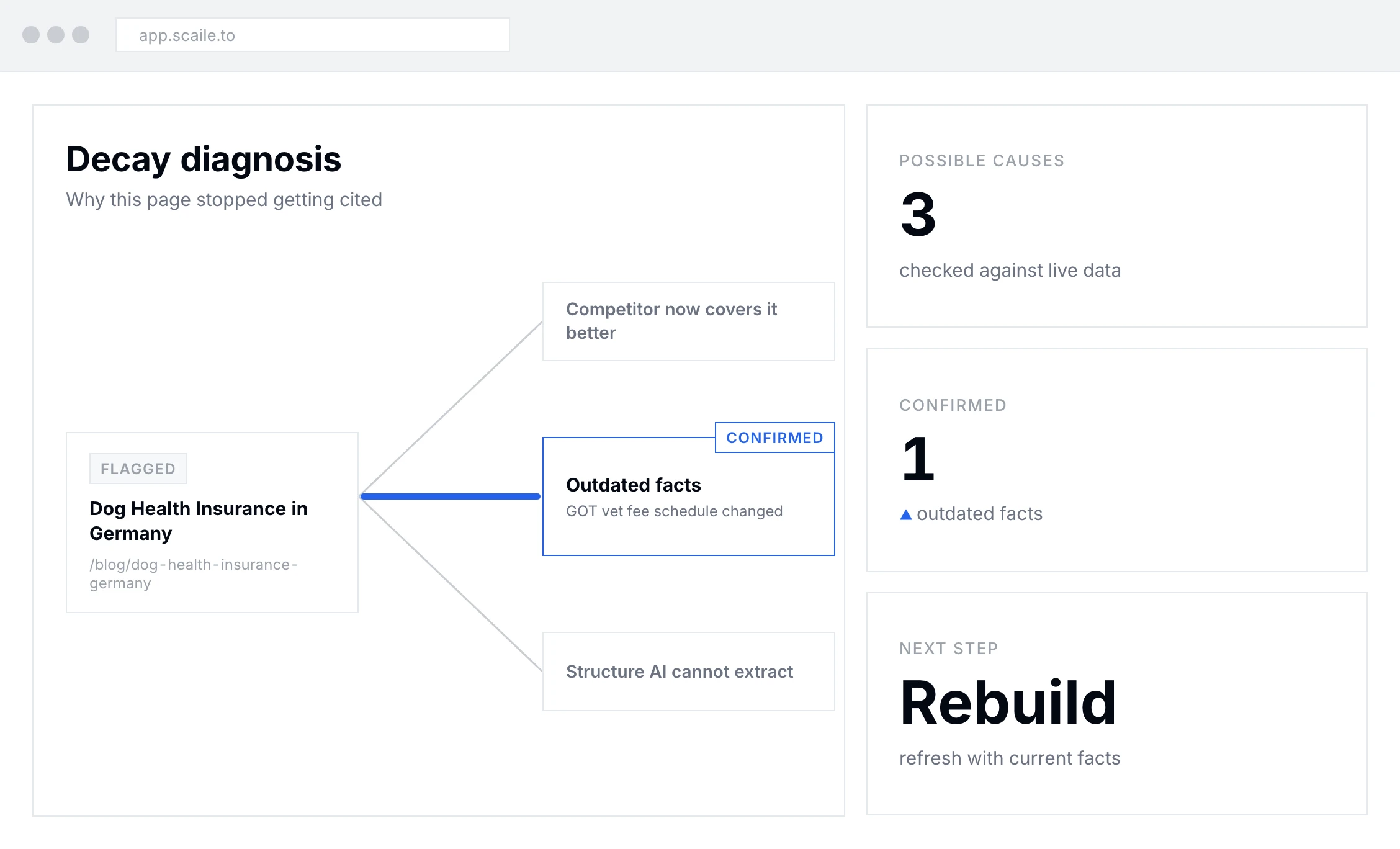Open the Dog Health Insurance in Germany card
This screenshot has width=1400, height=849.
212,523
